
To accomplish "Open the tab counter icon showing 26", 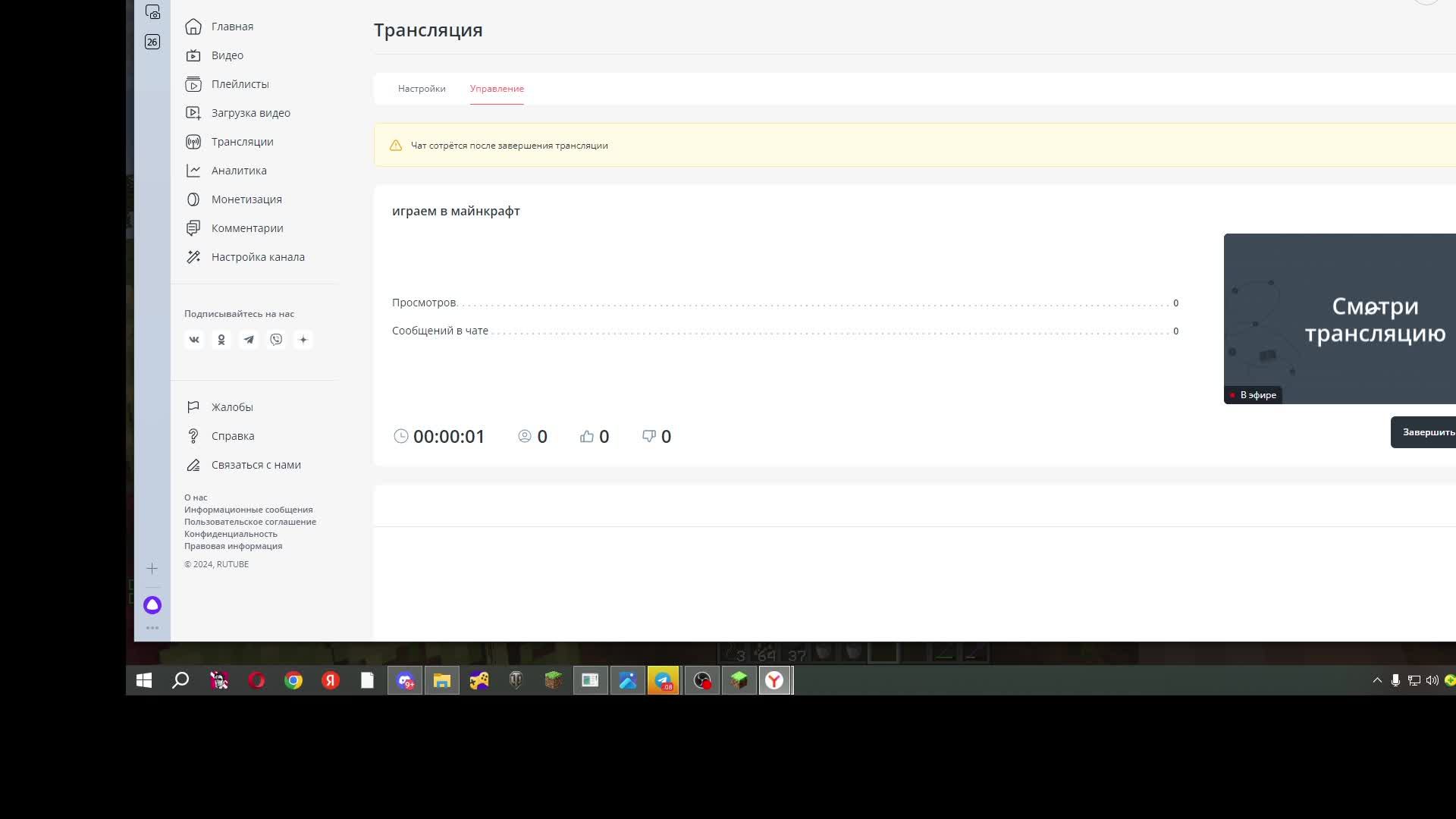I will [x=152, y=42].
